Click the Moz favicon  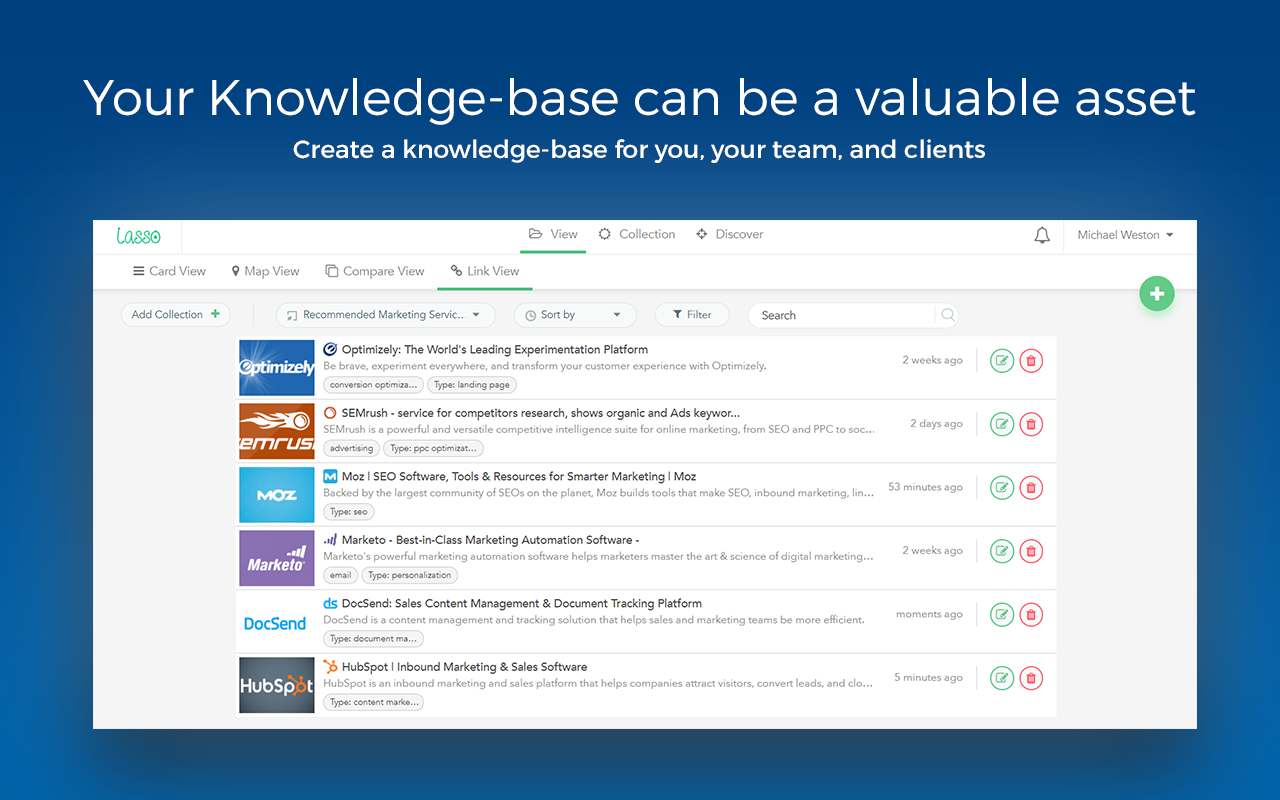[x=330, y=476]
